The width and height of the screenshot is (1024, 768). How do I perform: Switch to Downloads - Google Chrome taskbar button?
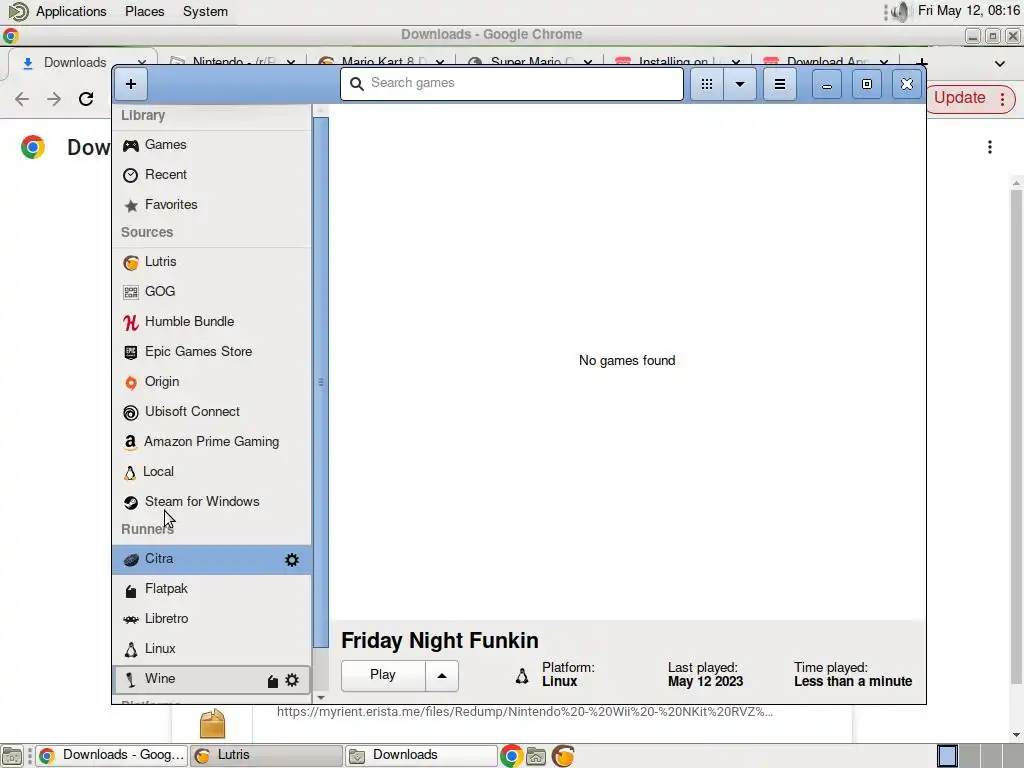point(111,756)
